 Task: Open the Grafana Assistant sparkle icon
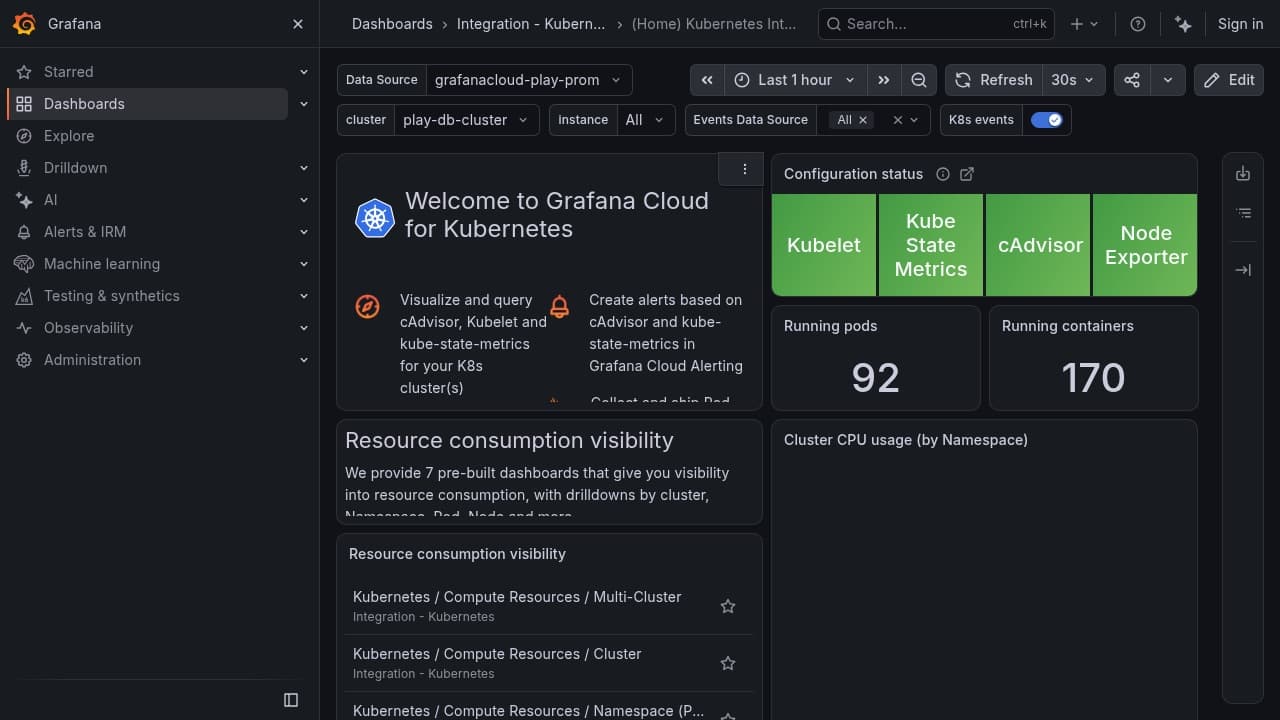click(1183, 24)
